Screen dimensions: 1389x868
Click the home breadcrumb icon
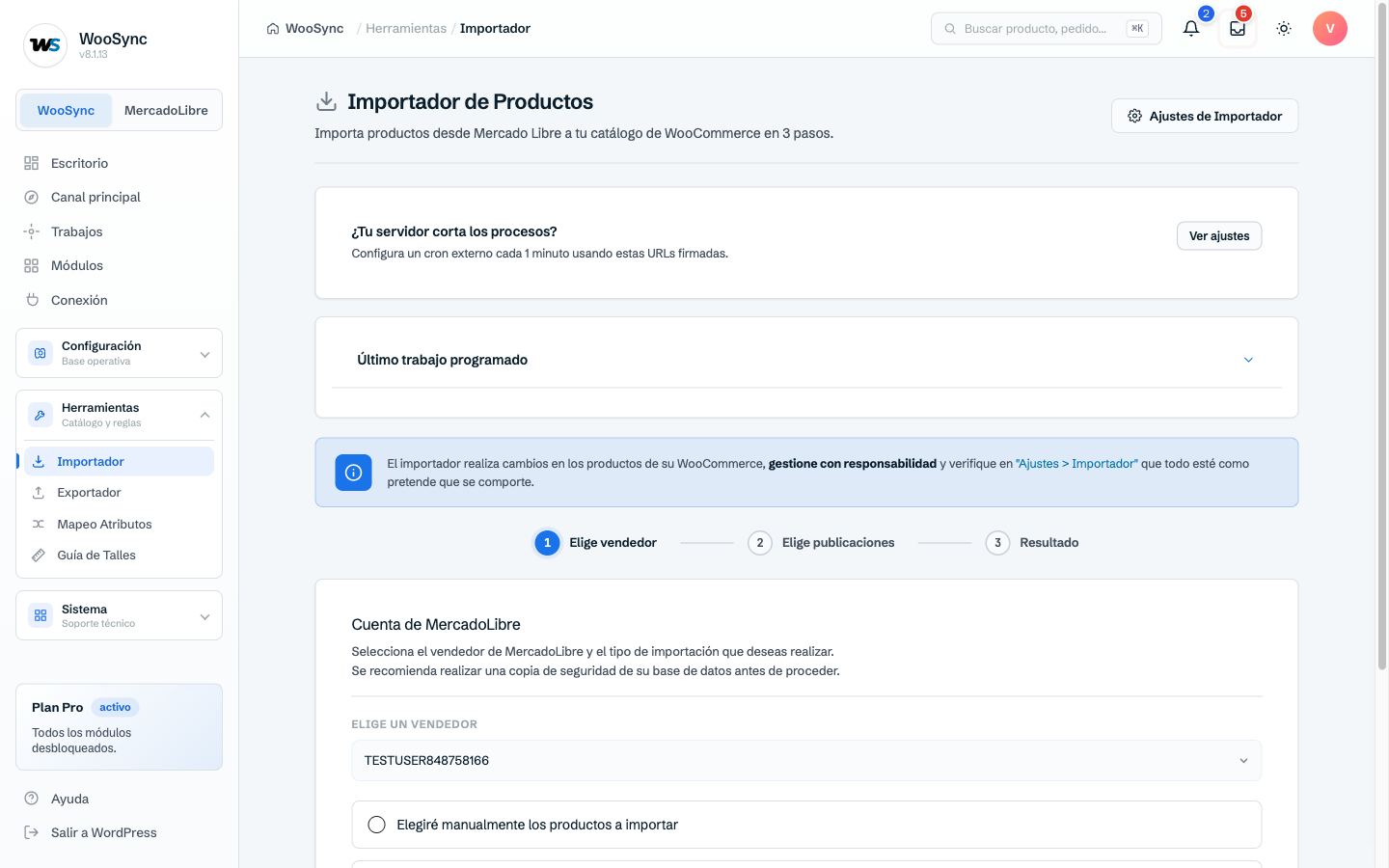273,28
